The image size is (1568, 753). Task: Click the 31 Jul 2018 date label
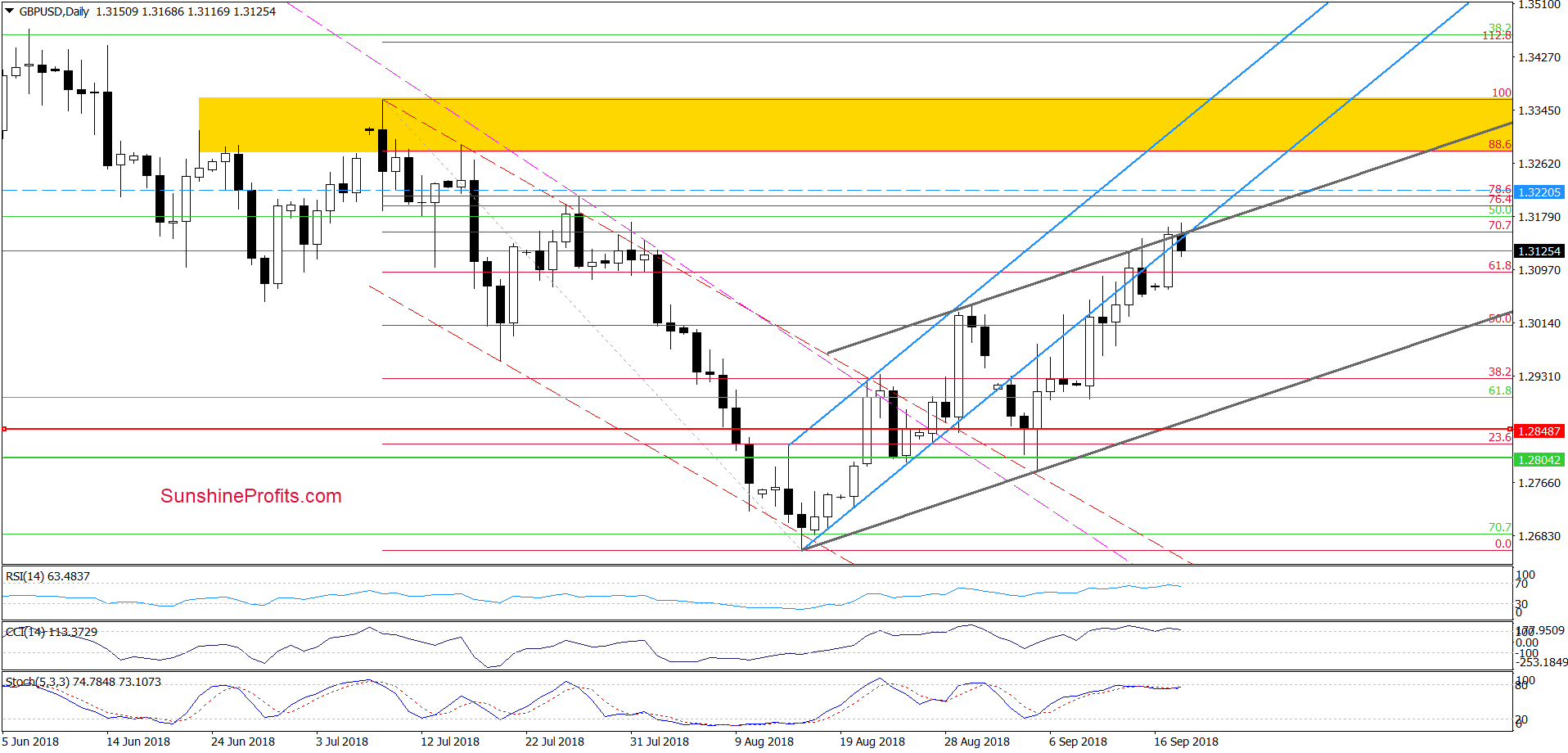click(x=660, y=742)
